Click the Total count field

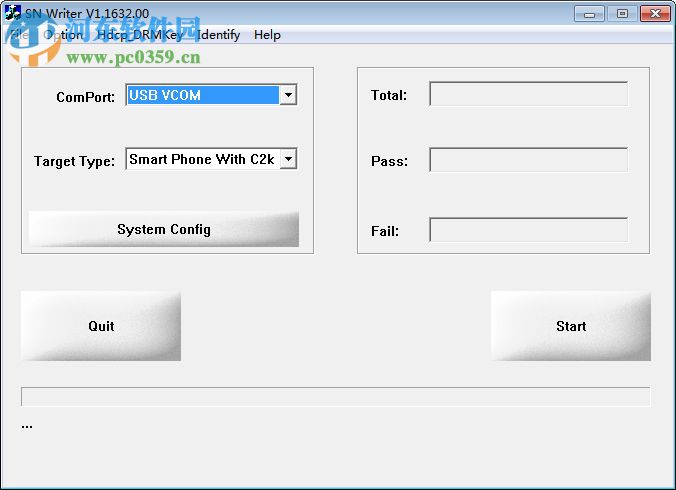(529, 94)
